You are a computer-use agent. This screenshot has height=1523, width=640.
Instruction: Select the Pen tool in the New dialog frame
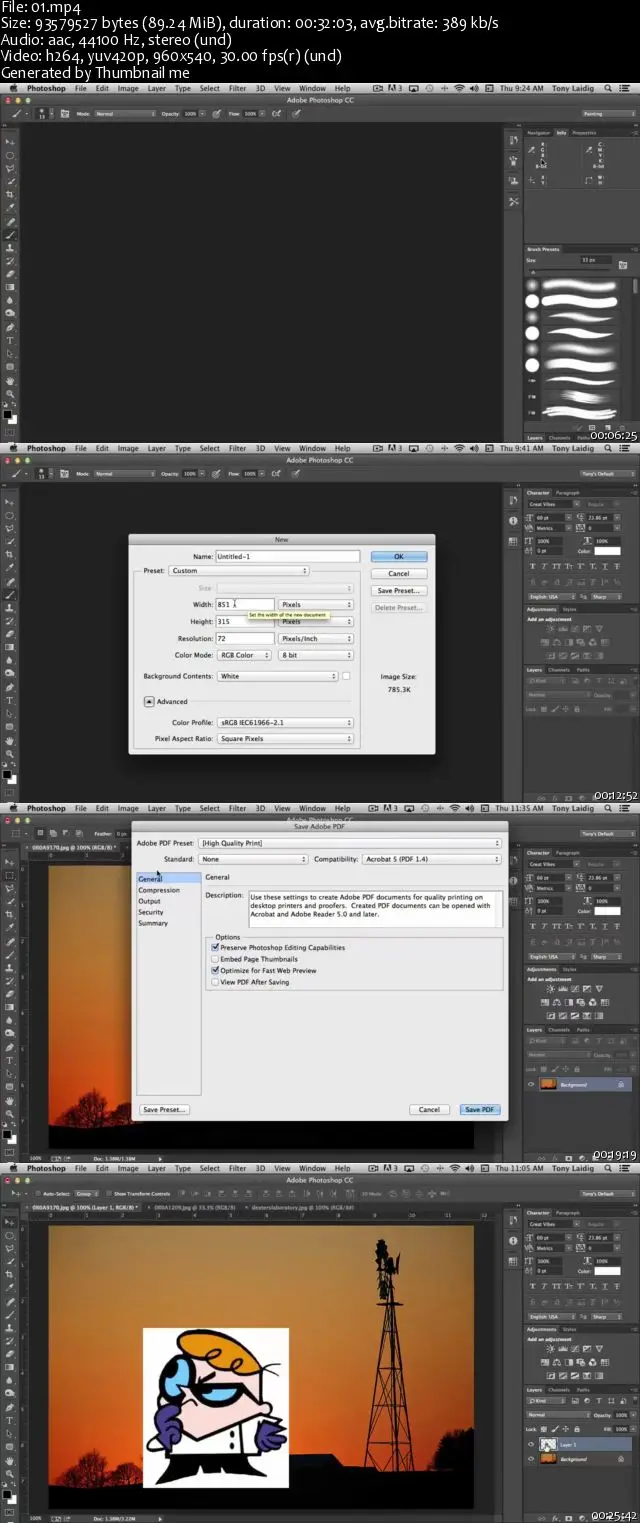[x=10, y=687]
